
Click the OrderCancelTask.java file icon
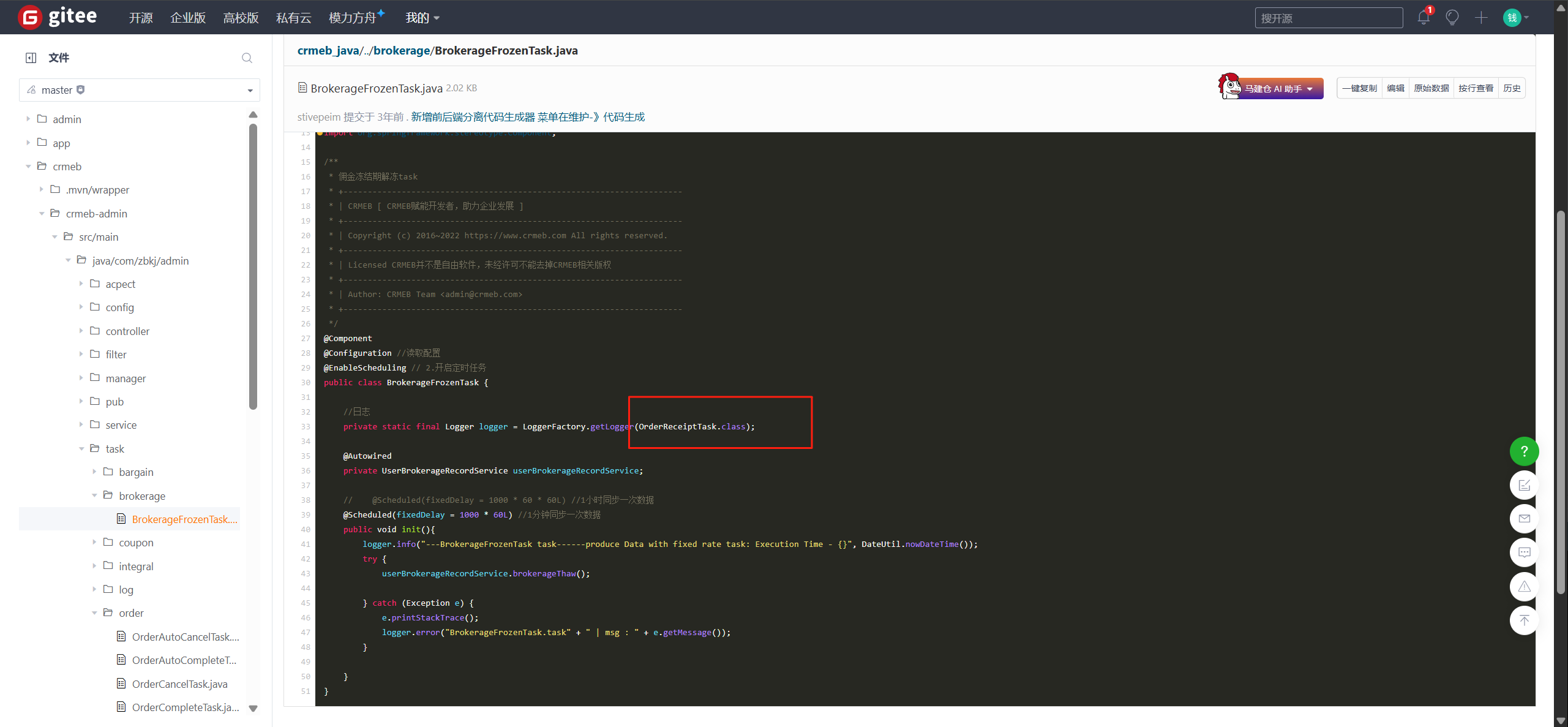click(x=121, y=684)
